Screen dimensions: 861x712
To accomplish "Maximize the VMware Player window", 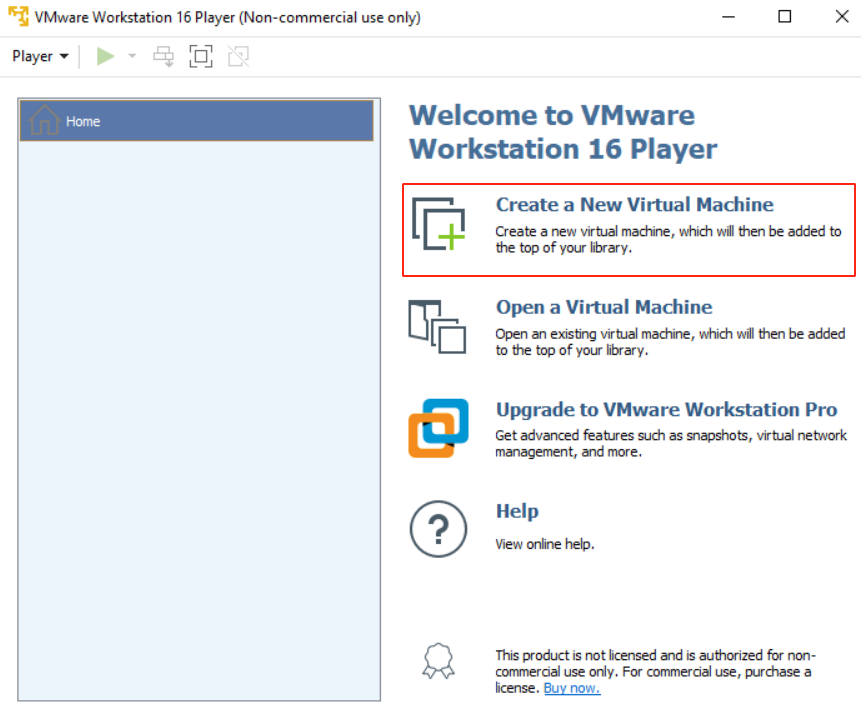I will [x=785, y=17].
